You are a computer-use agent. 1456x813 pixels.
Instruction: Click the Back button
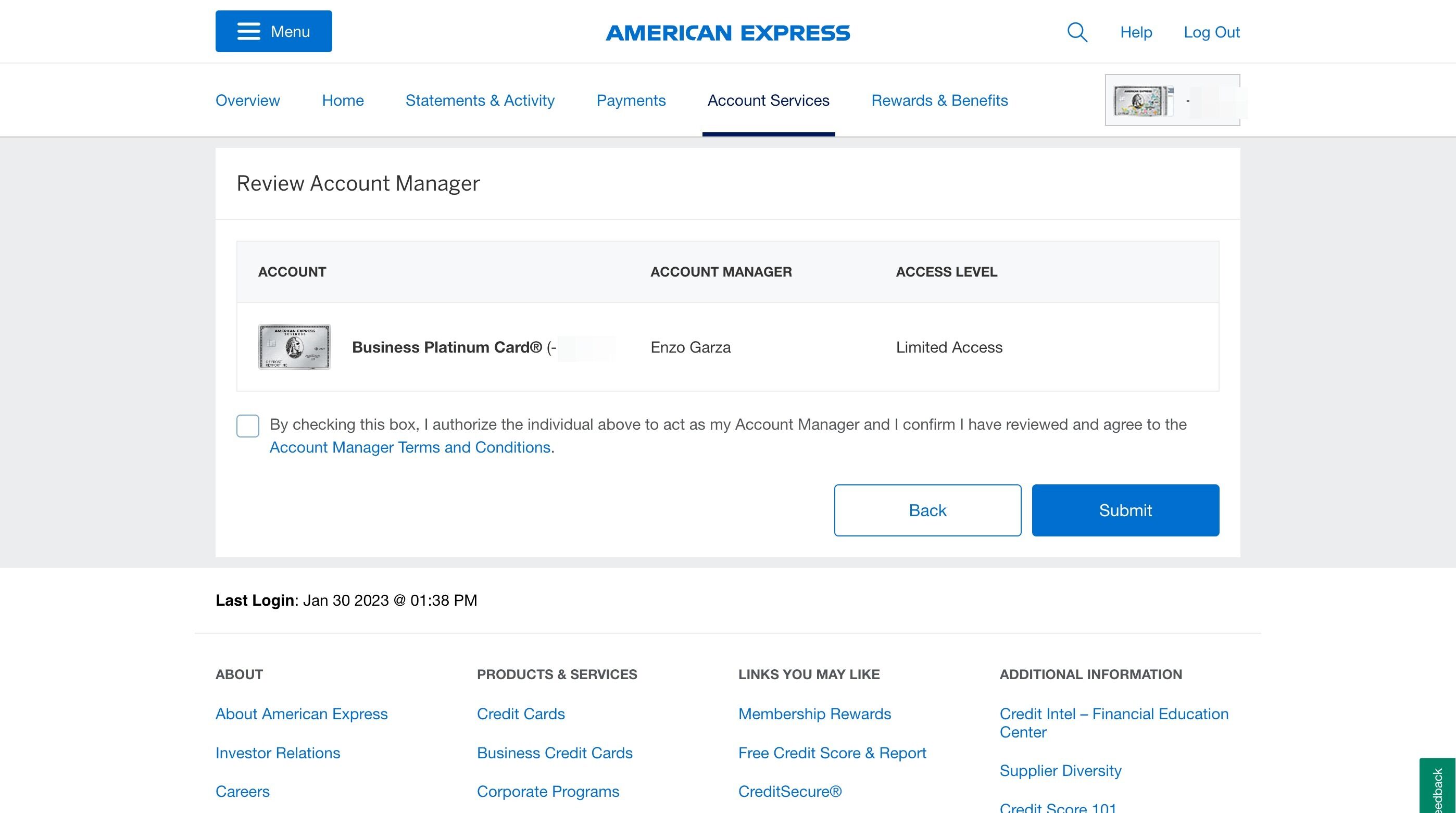pyautogui.click(x=927, y=510)
